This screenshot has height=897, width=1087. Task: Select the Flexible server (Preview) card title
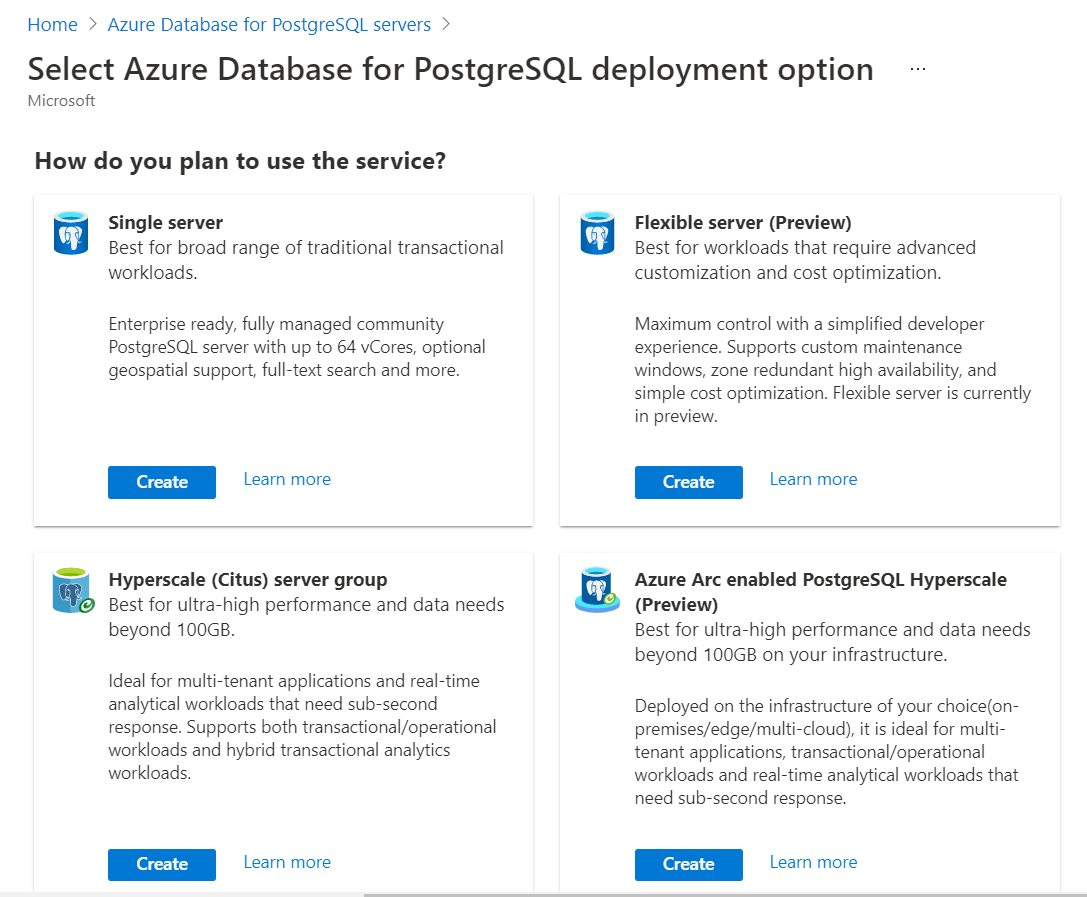tap(743, 222)
